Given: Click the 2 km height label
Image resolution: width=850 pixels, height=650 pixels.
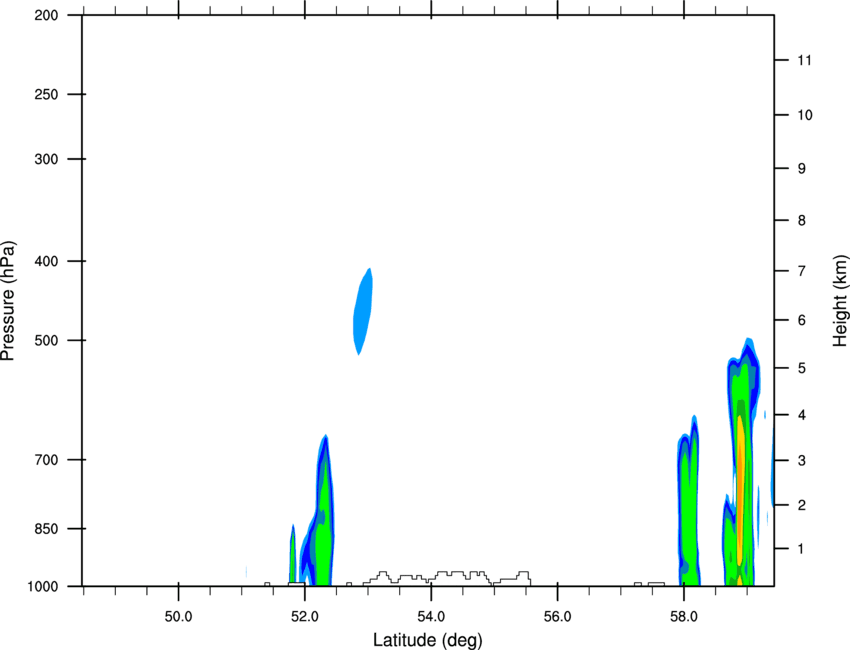Looking at the screenshot, I should (x=802, y=505).
